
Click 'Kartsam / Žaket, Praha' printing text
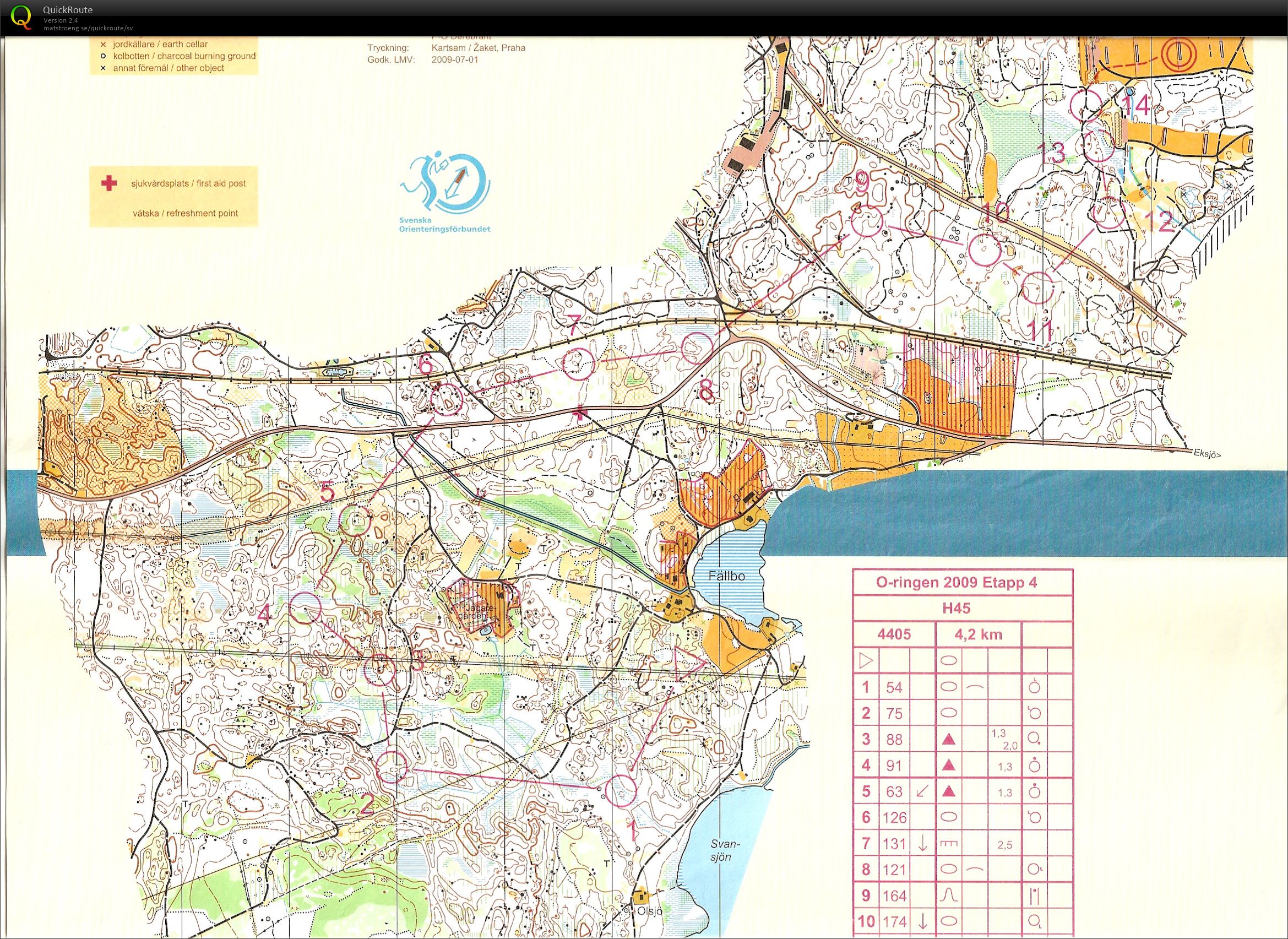tap(478, 48)
